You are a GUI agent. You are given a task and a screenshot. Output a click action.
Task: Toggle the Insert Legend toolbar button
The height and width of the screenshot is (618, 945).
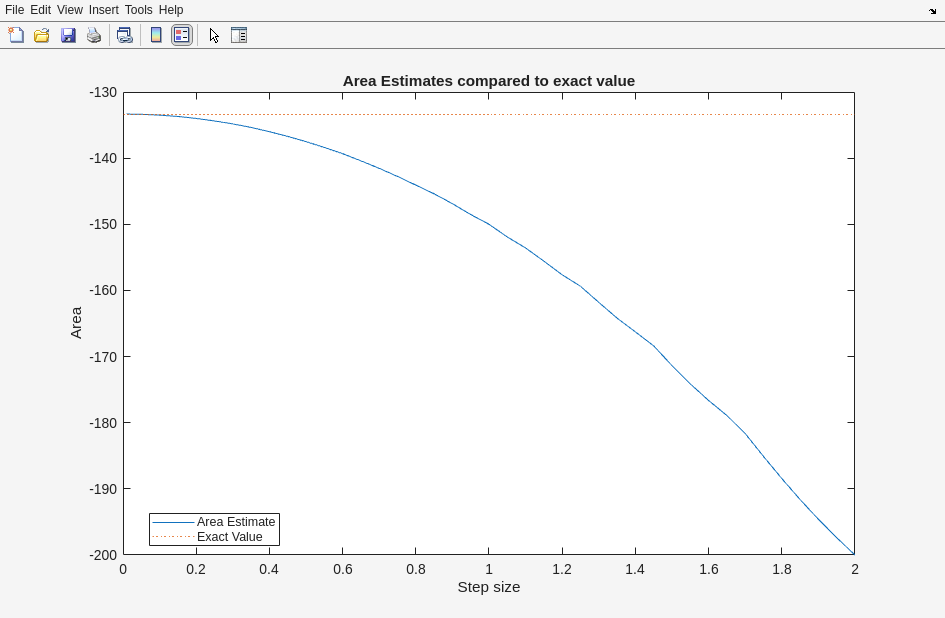[181, 35]
